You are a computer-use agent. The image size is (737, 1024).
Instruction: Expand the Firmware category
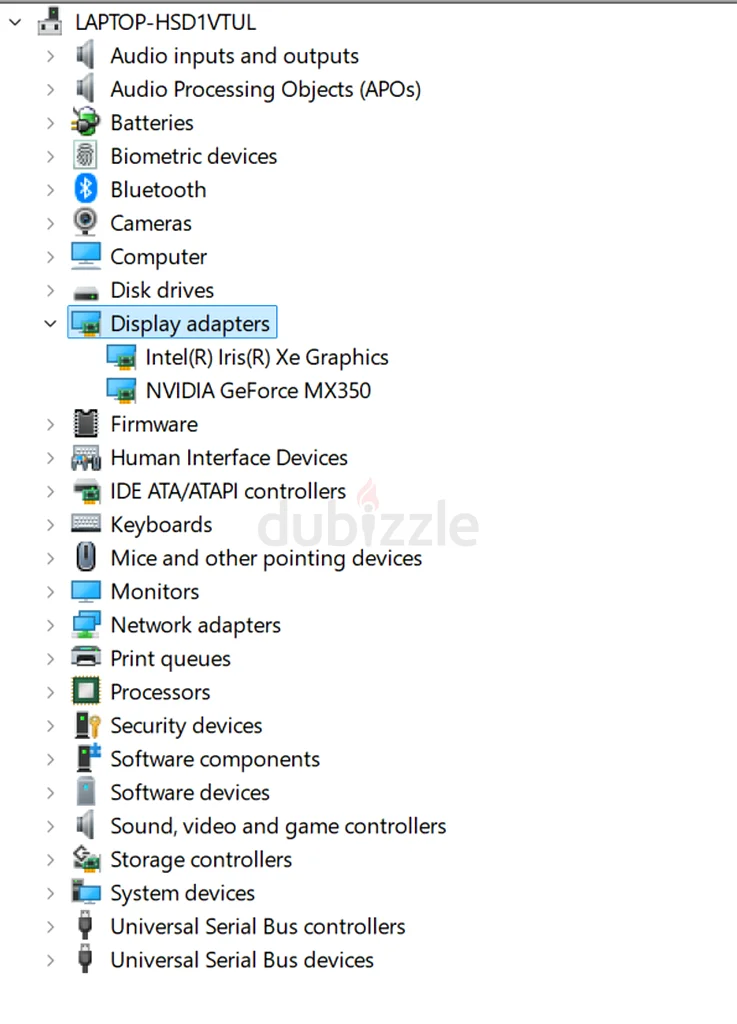pos(50,424)
